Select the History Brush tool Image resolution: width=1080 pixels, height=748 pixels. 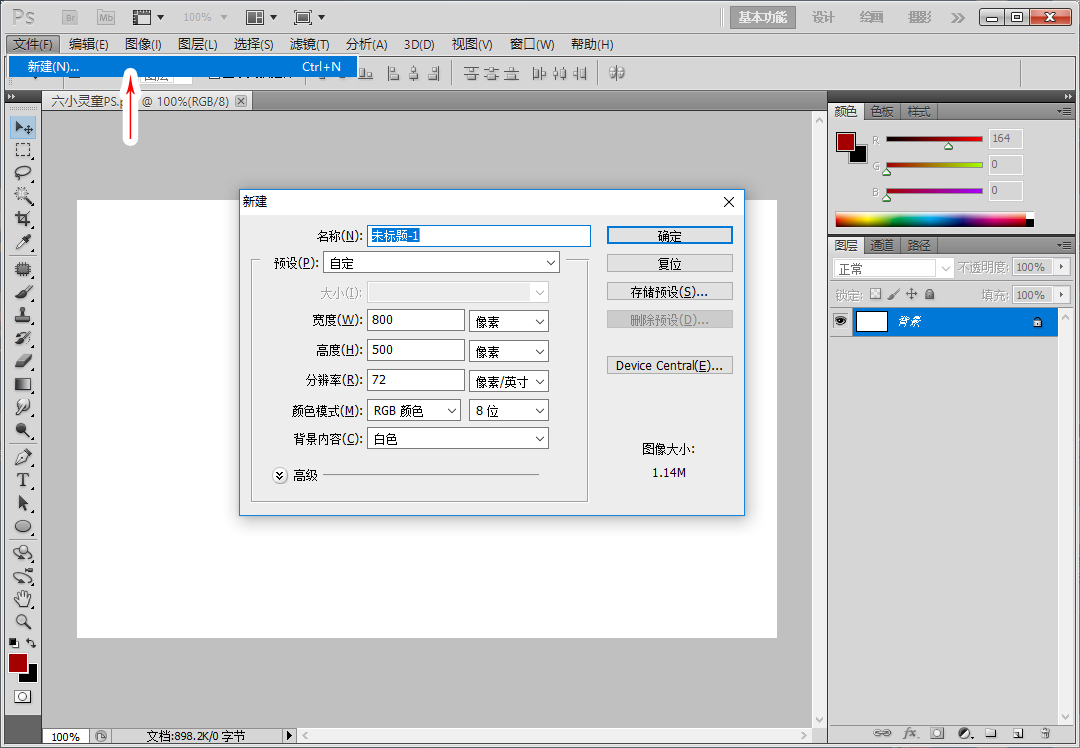pyautogui.click(x=23, y=338)
